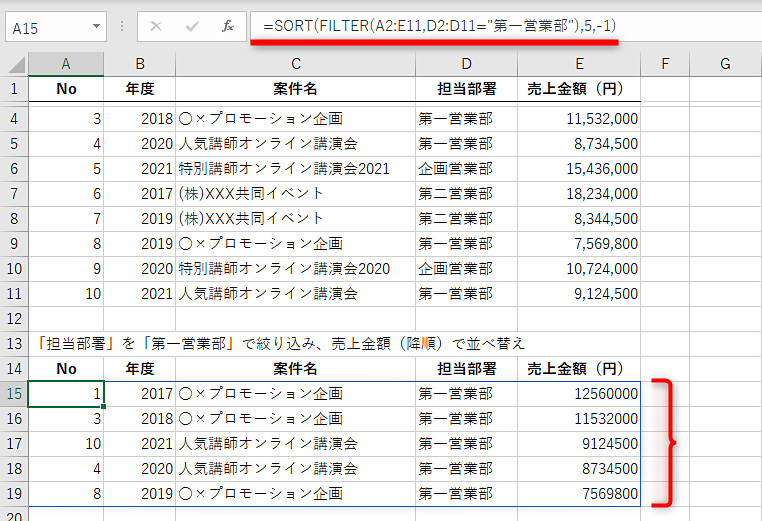Image resolution: width=762 pixels, height=521 pixels.
Task: Click result cell 12560000
Action: 579,394
